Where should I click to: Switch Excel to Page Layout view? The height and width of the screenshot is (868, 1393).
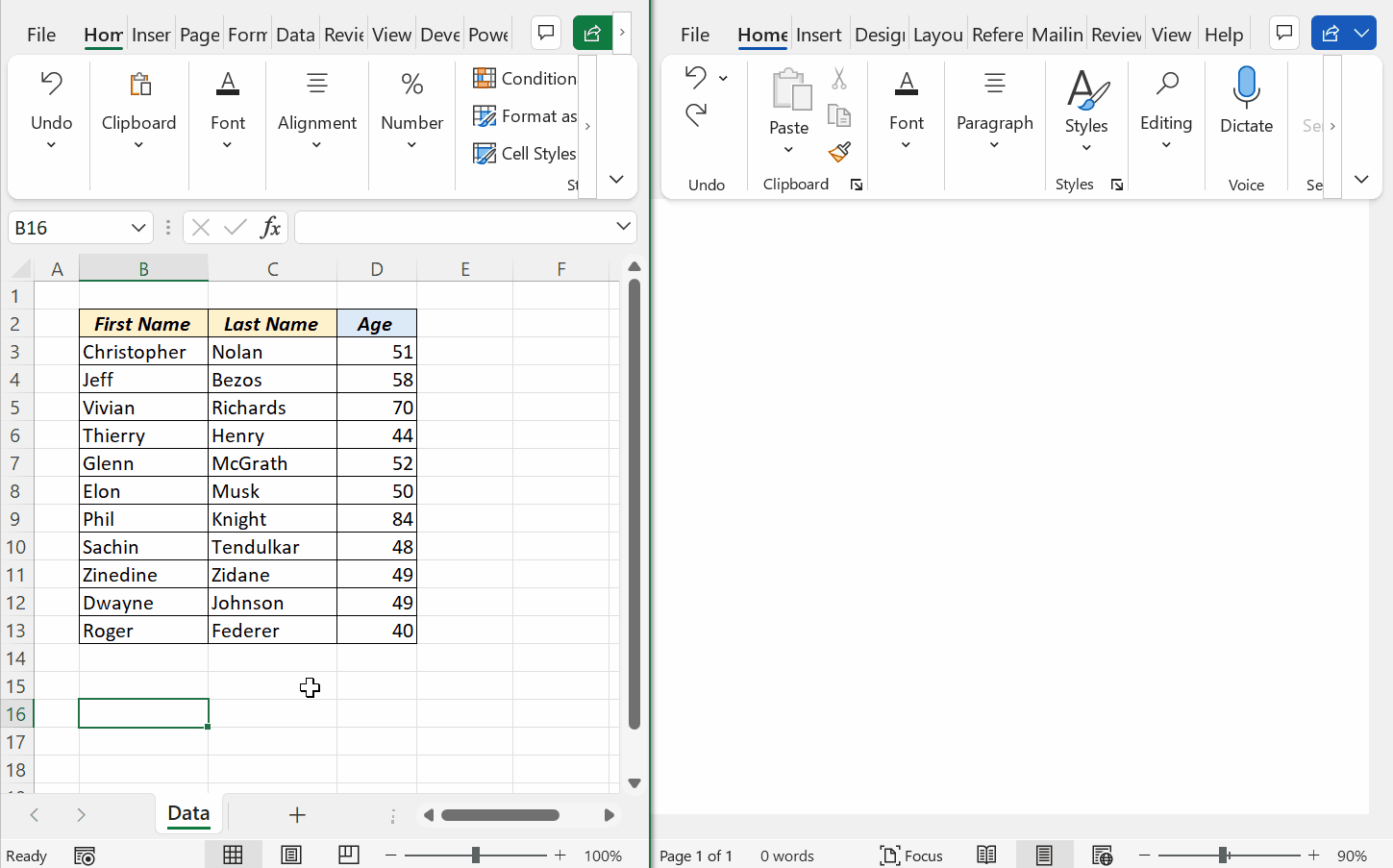pos(290,855)
